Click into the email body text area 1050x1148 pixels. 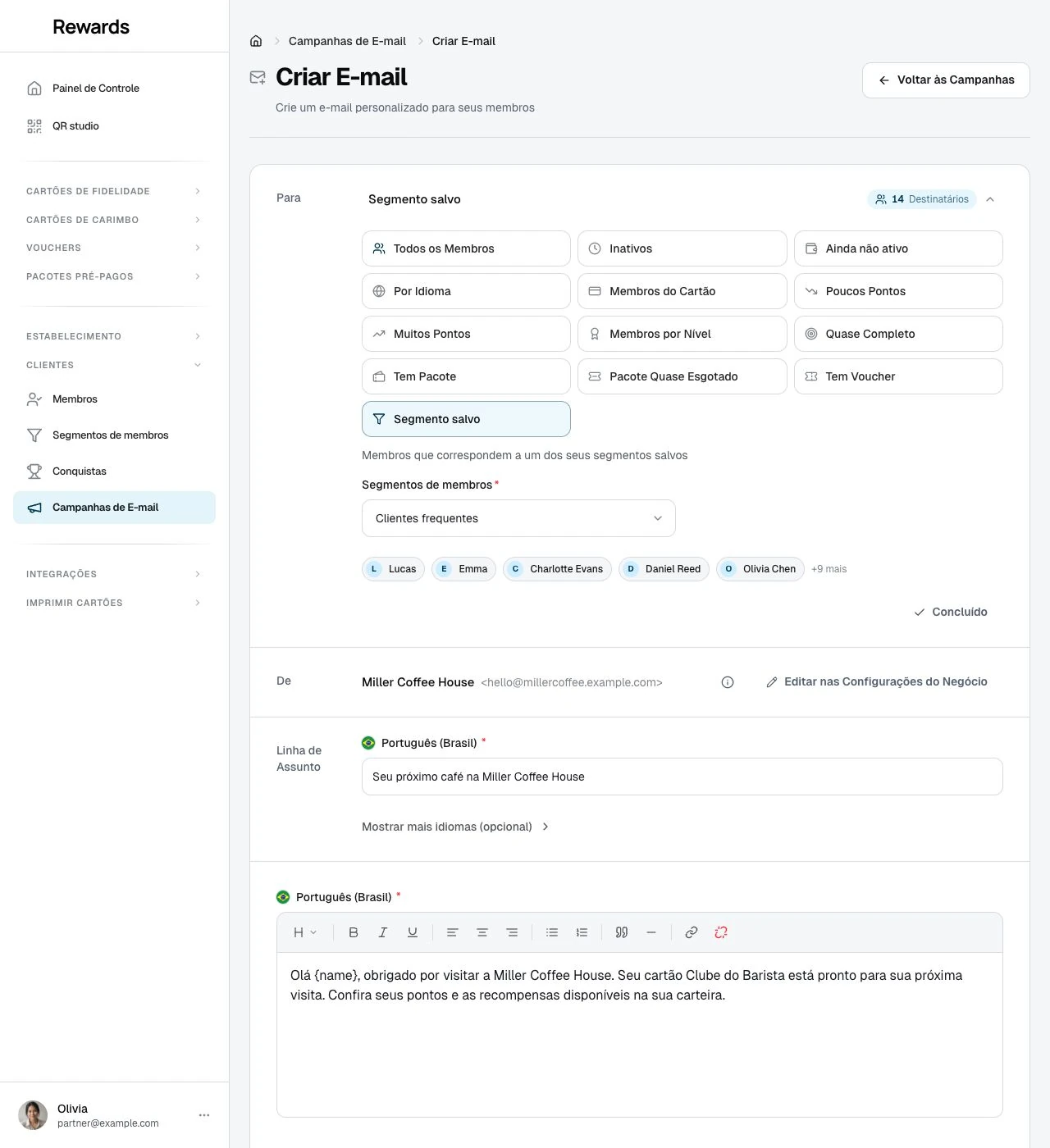640,1034
